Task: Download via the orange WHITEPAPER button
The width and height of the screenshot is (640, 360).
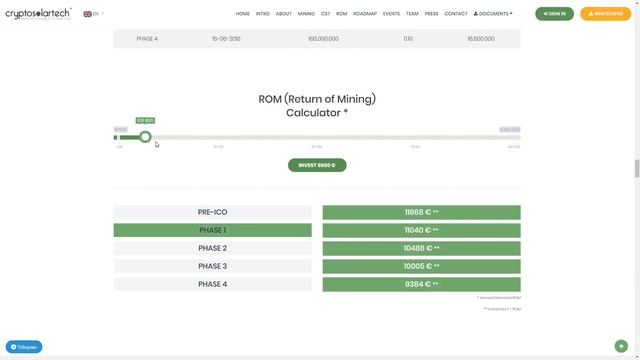Action: (x=606, y=14)
